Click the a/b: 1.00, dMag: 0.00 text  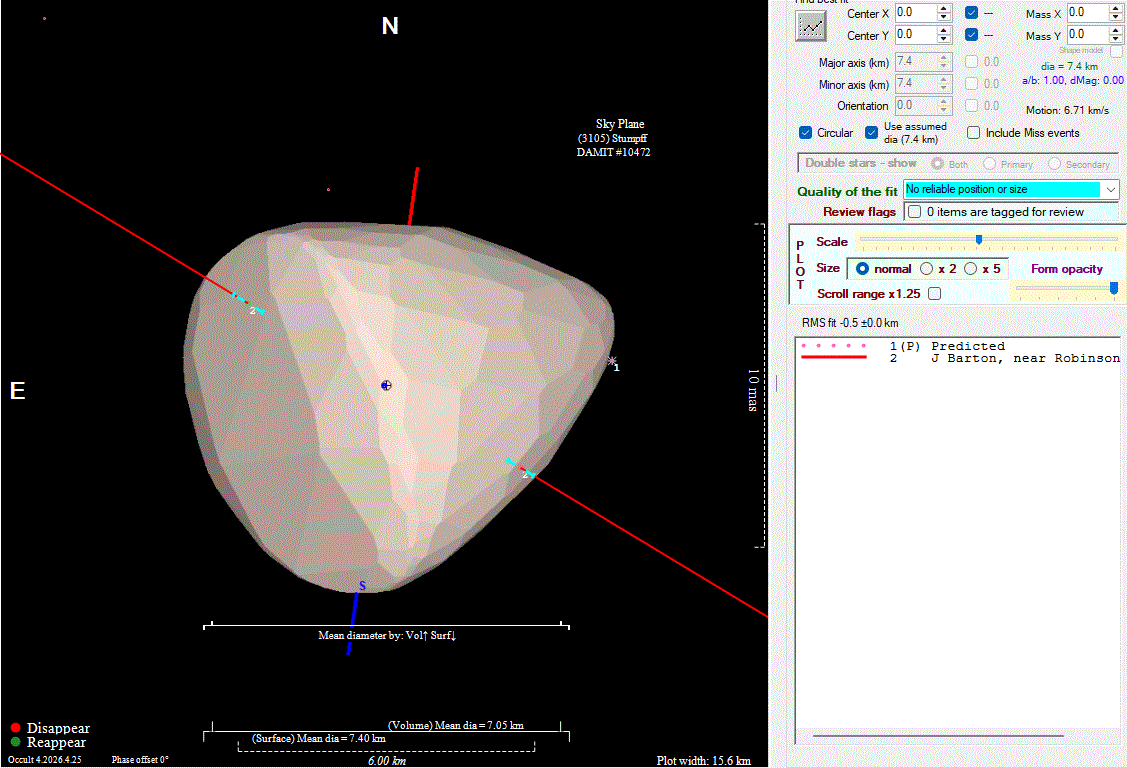coord(1072,80)
